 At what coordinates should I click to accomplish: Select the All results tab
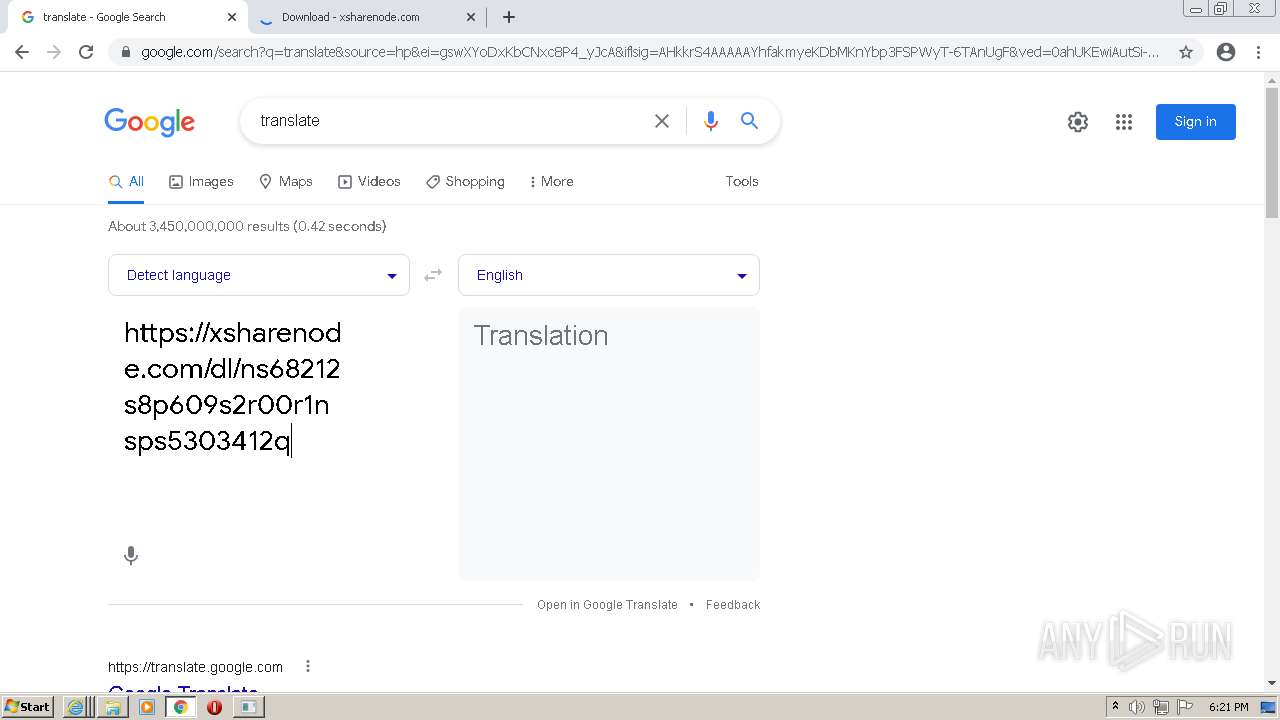(126, 182)
